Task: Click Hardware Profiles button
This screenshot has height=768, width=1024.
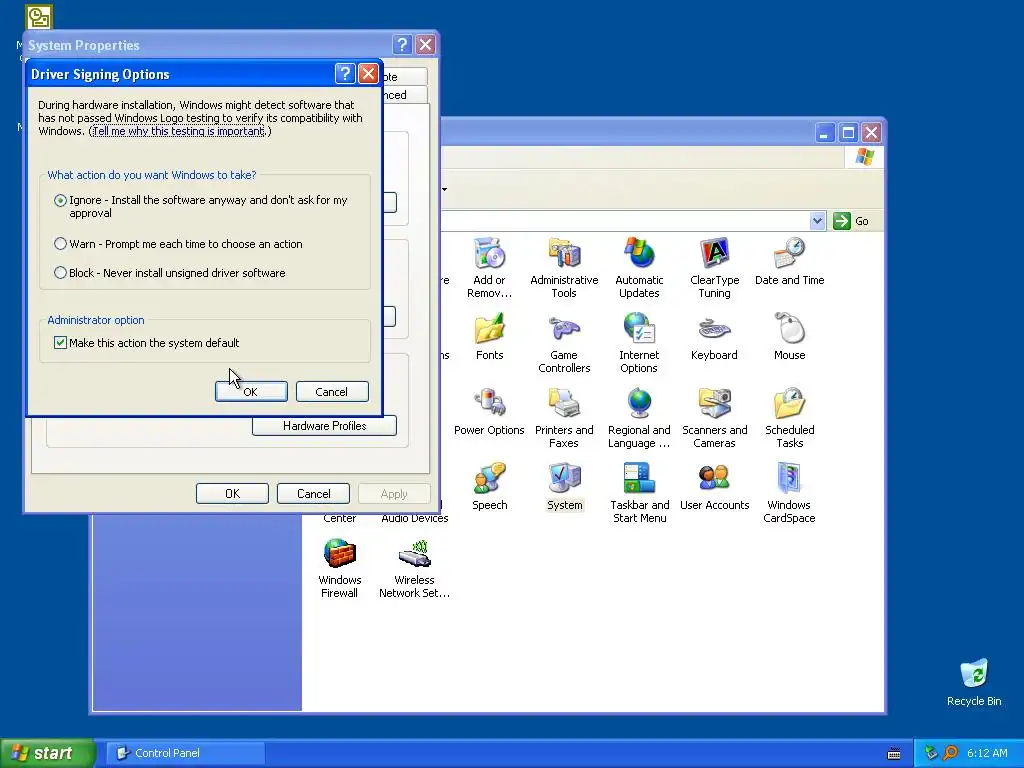Action: (x=325, y=426)
